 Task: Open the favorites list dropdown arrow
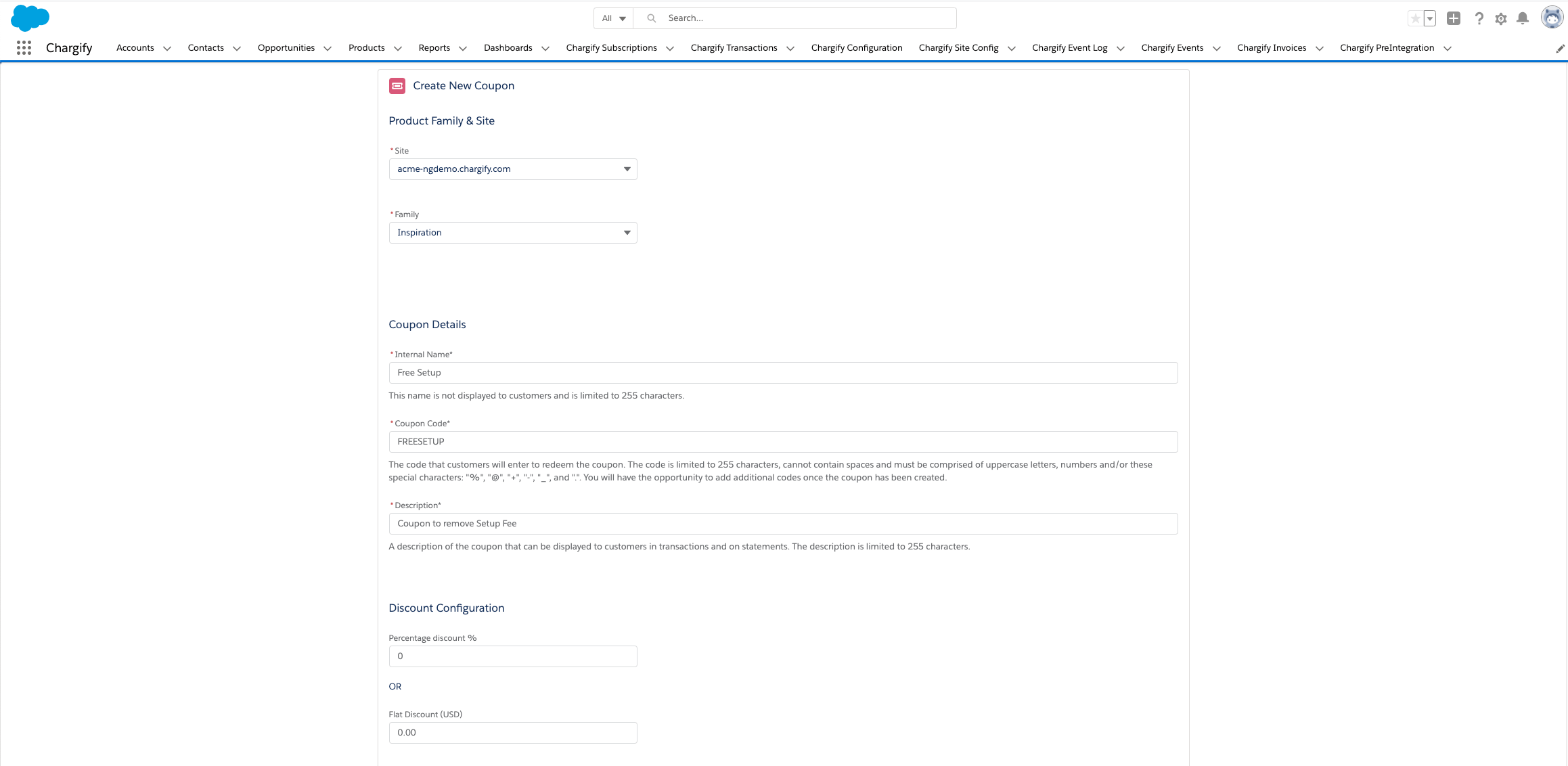(x=1429, y=19)
